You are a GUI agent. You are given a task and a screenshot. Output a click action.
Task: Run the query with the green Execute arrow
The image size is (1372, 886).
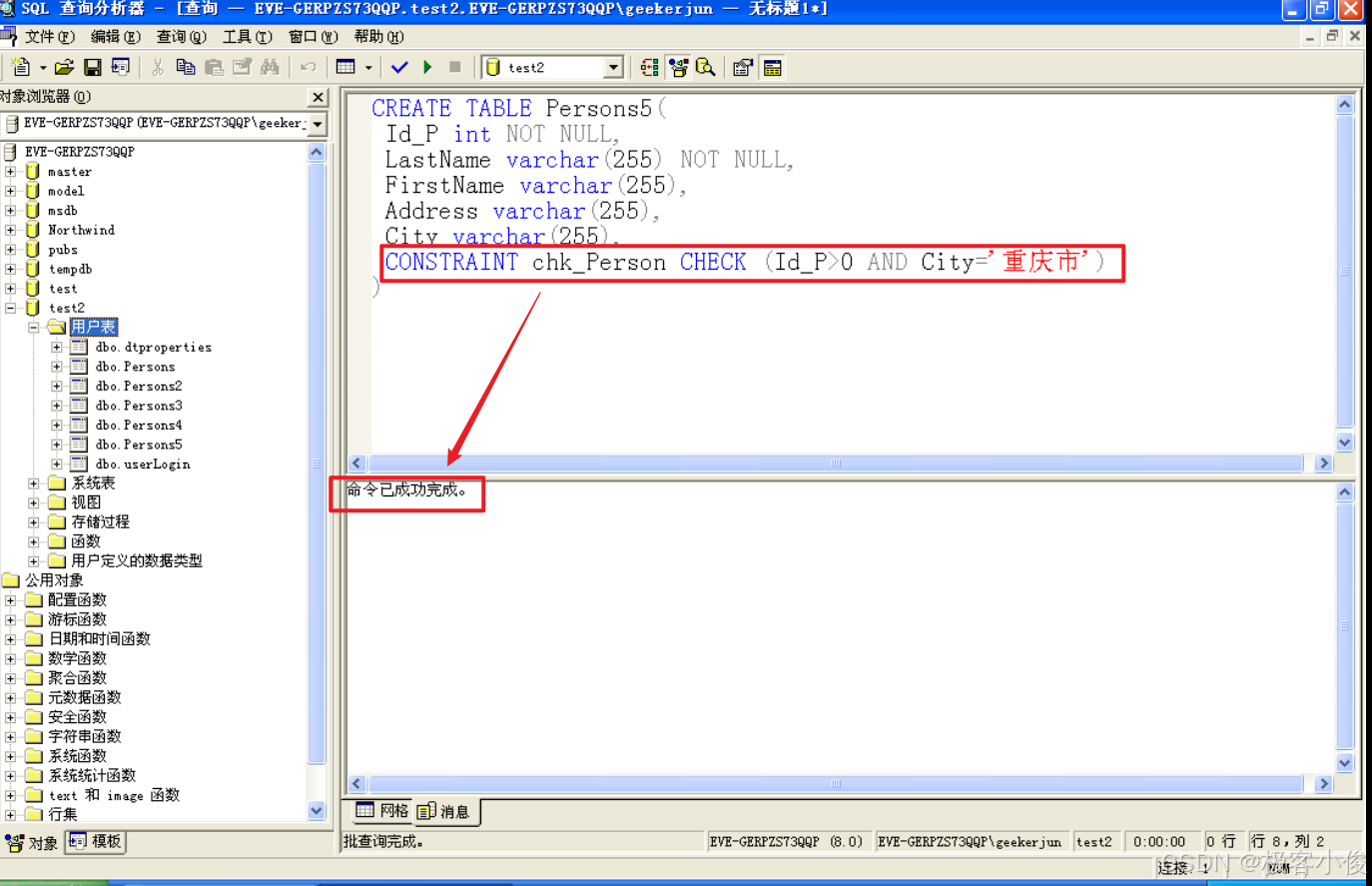427,67
